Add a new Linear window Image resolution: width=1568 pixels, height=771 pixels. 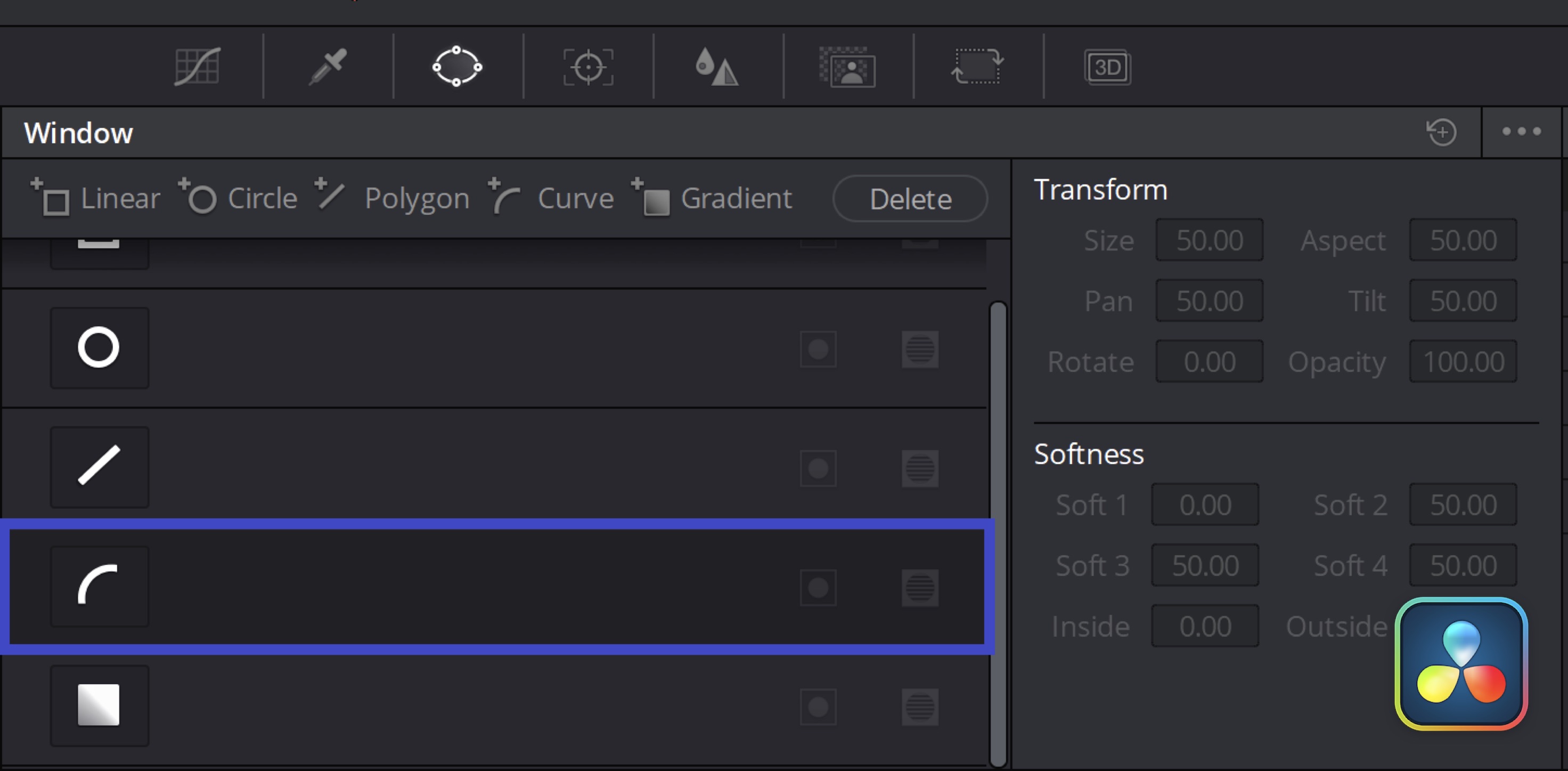(x=95, y=198)
